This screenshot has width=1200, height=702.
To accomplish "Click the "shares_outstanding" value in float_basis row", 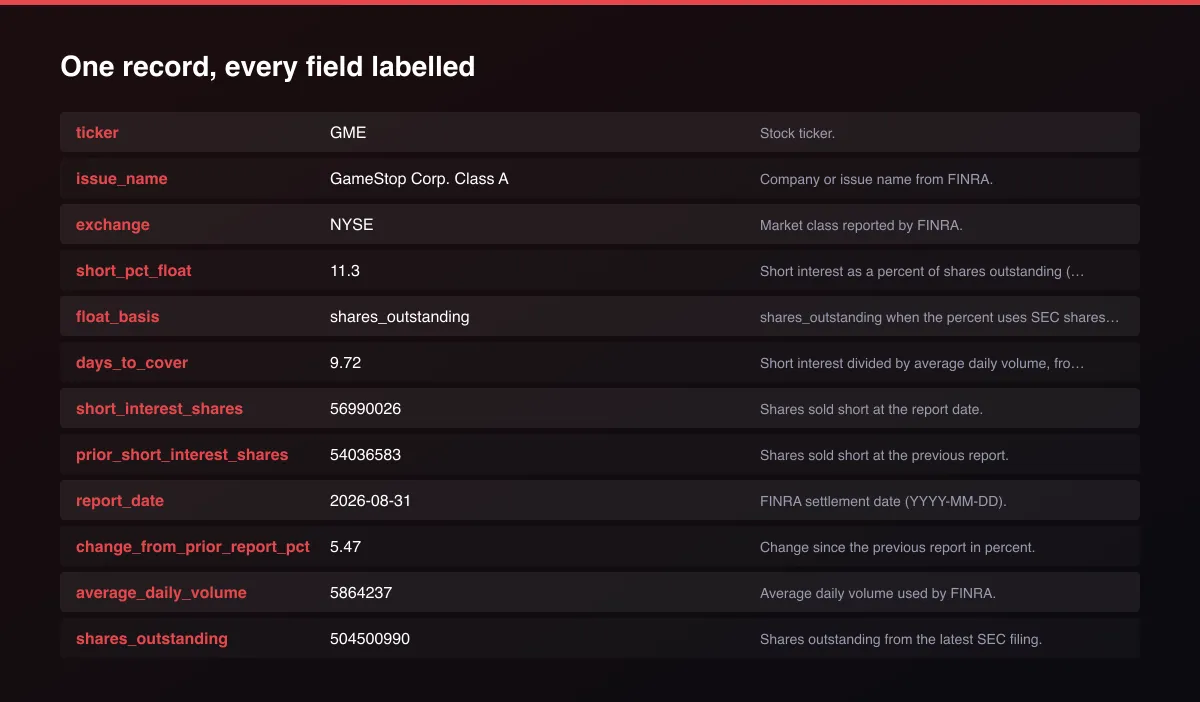I will click(400, 317).
